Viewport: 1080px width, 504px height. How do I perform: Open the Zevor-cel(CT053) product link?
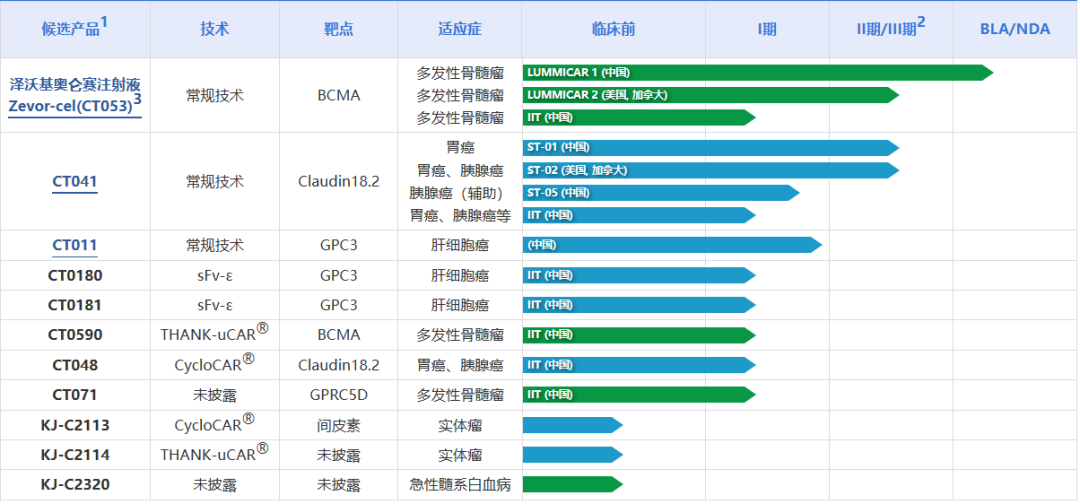(x=74, y=105)
